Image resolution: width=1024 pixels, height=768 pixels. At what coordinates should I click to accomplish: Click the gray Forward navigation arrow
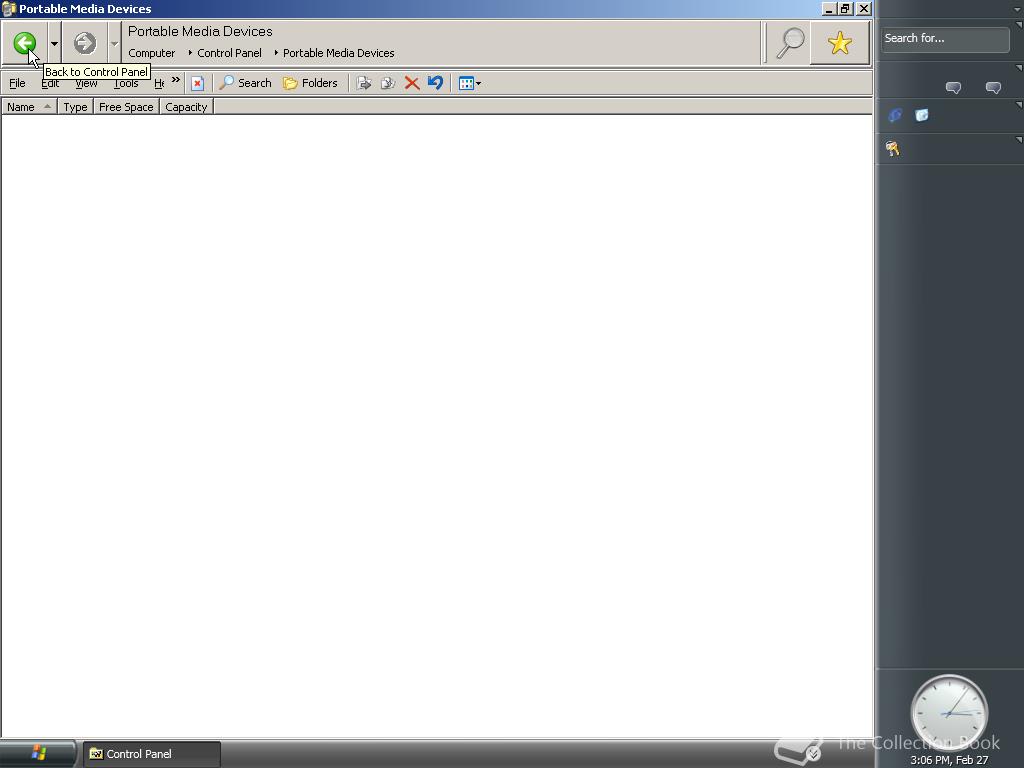84,43
